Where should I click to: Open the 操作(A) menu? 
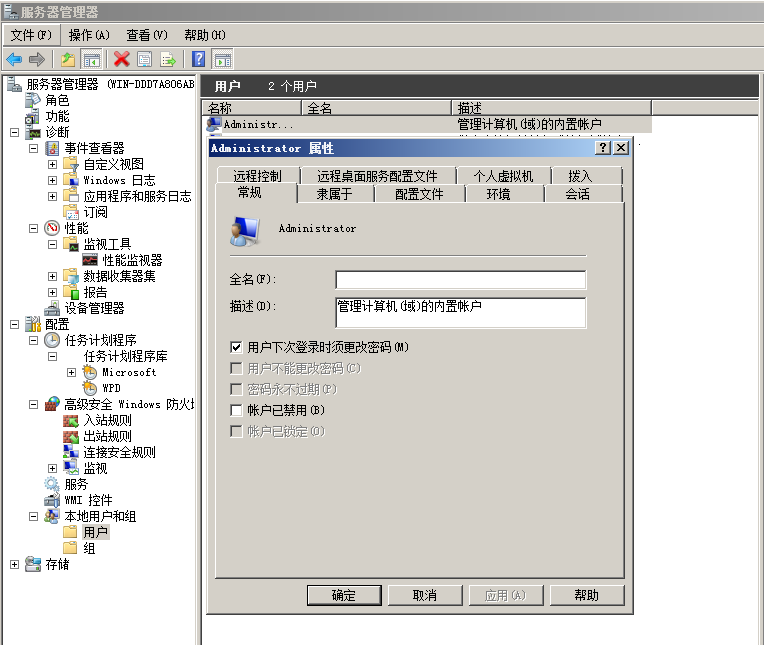[x=89, y=35]
